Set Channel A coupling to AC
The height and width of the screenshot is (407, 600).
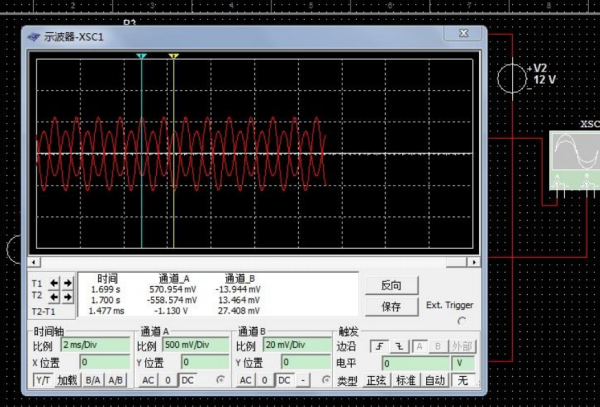(x=148, y=380)
